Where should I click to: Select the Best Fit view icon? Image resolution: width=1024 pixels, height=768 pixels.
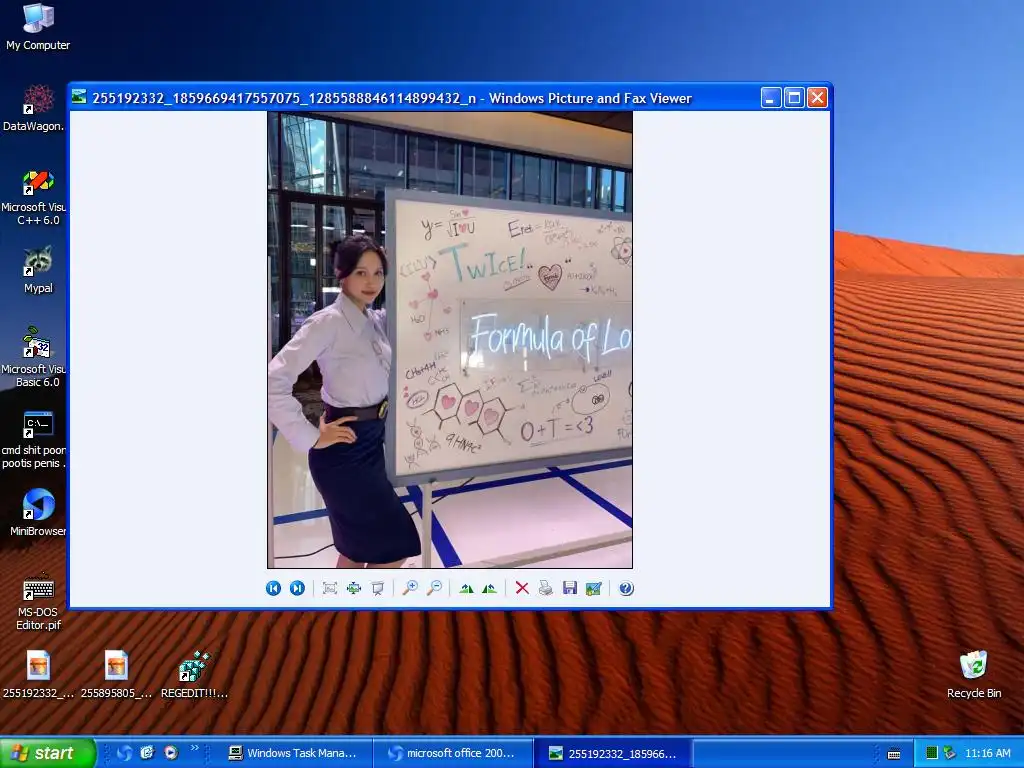click(330, 588)
